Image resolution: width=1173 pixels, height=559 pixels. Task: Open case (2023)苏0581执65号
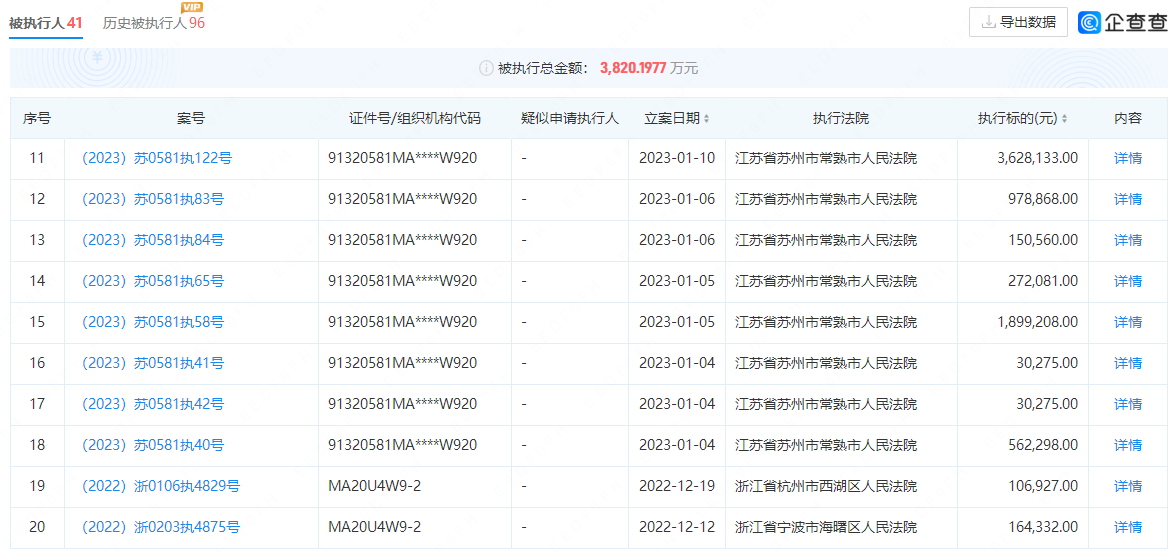click(152, 281)
